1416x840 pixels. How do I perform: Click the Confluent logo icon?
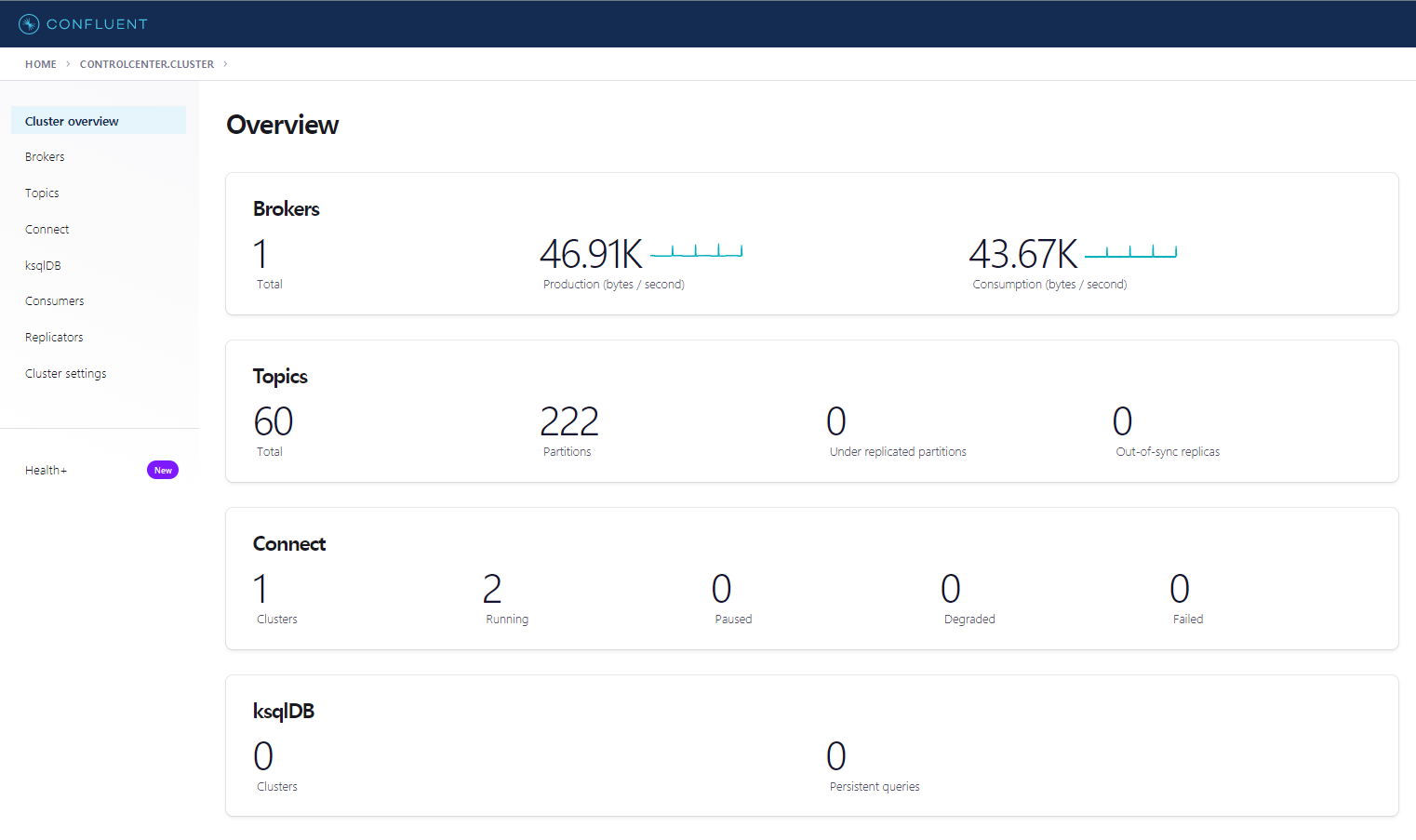tap(29, 24)
